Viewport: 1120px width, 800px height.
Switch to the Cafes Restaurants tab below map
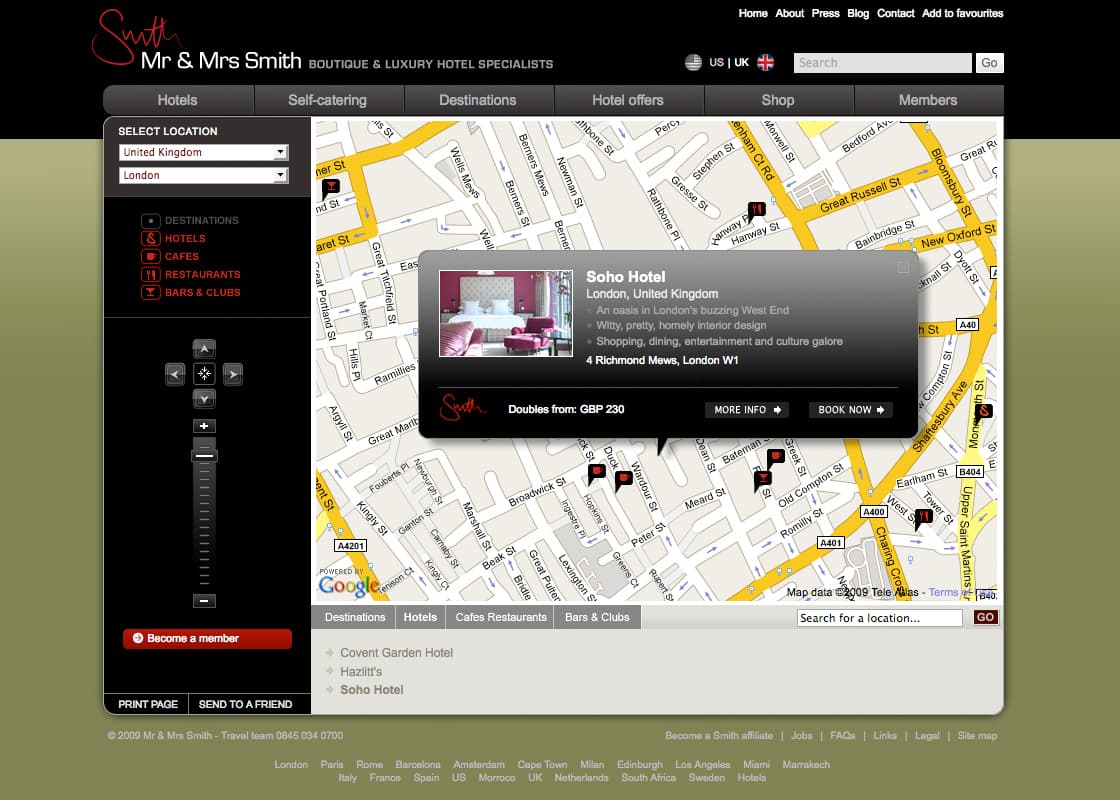500,618
